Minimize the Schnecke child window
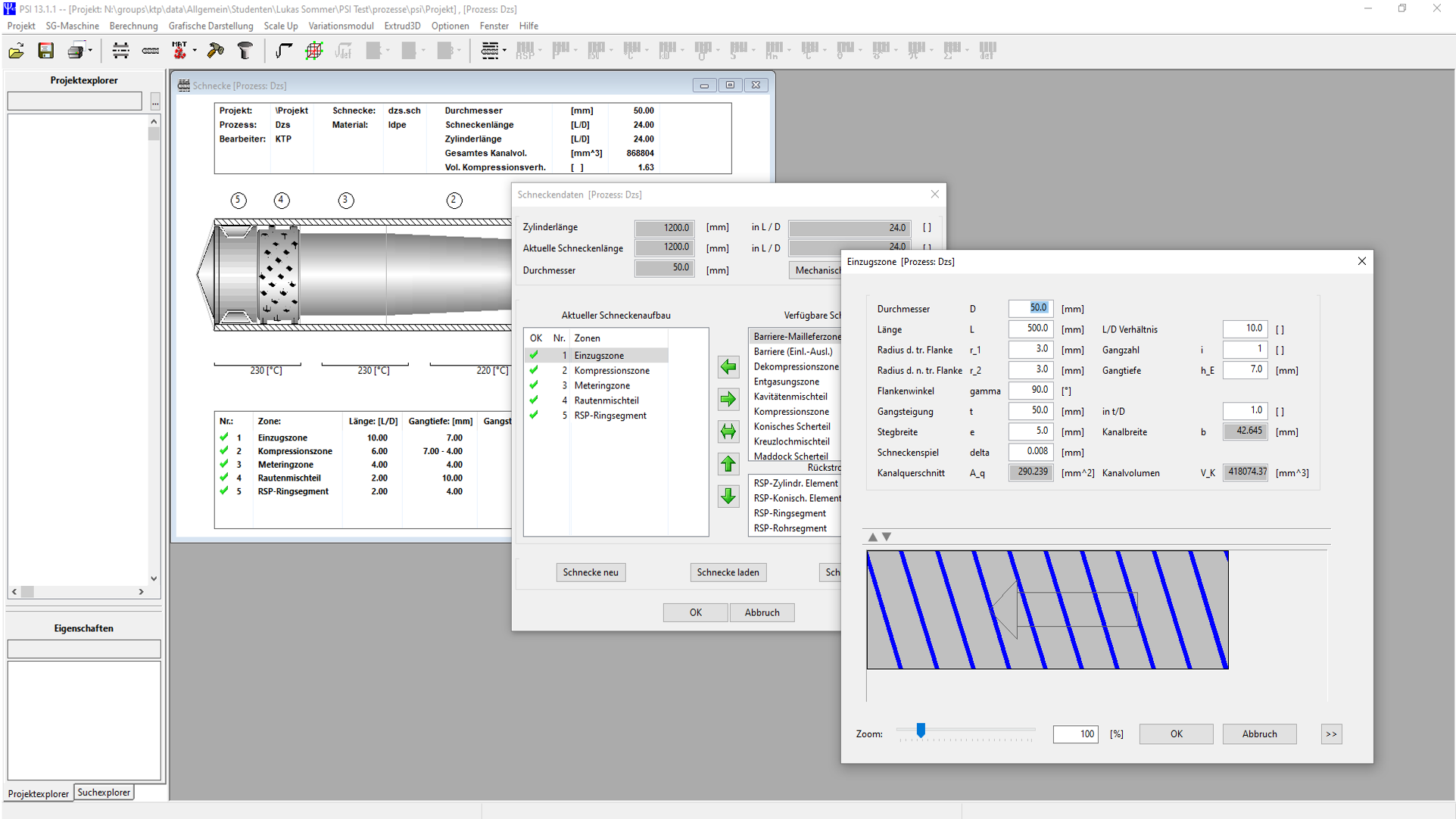The width and height of the screenshot is (1456, 819). click(704, 86)
